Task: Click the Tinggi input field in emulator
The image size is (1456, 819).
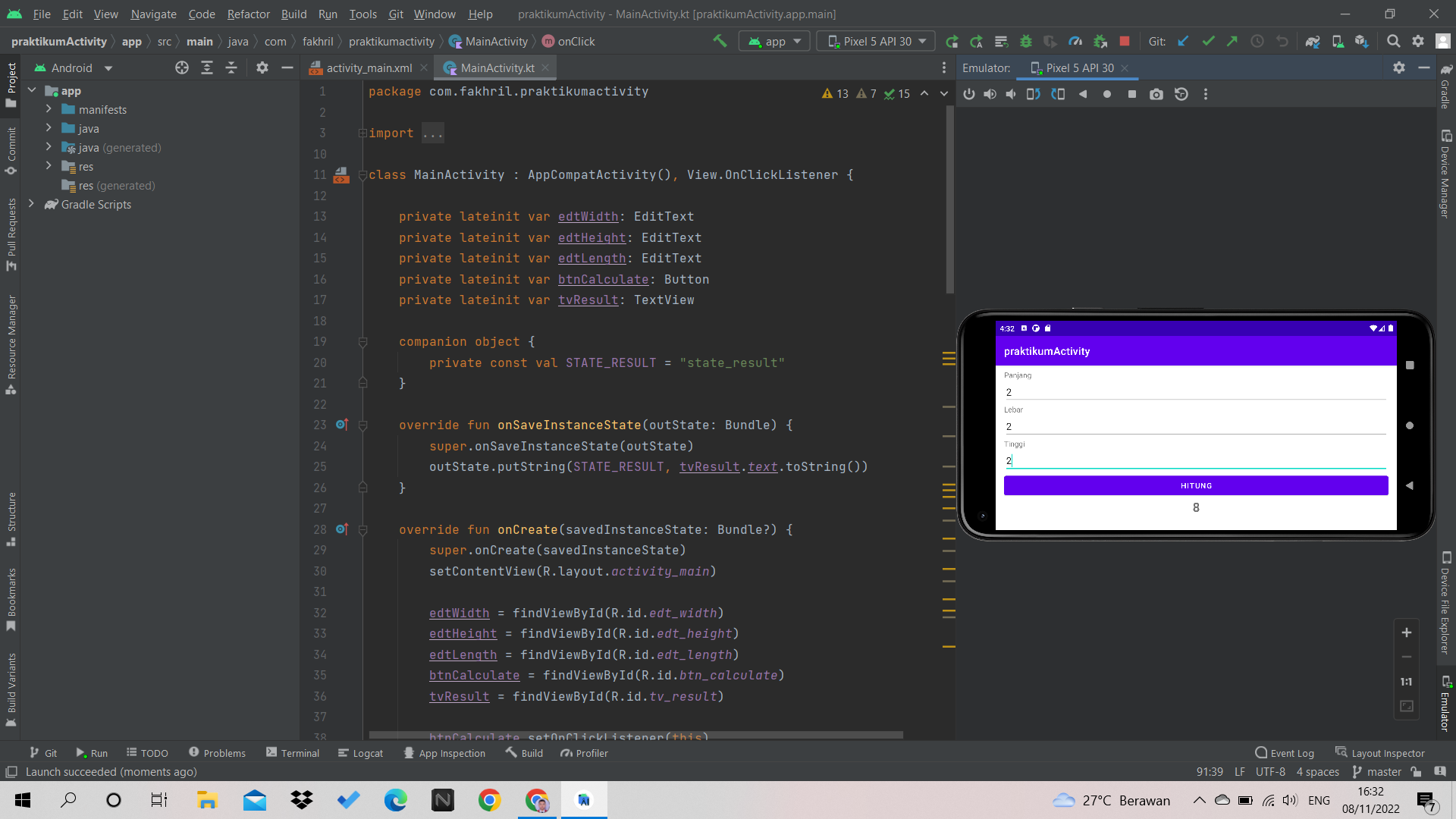Action: tap(1194, 460)
